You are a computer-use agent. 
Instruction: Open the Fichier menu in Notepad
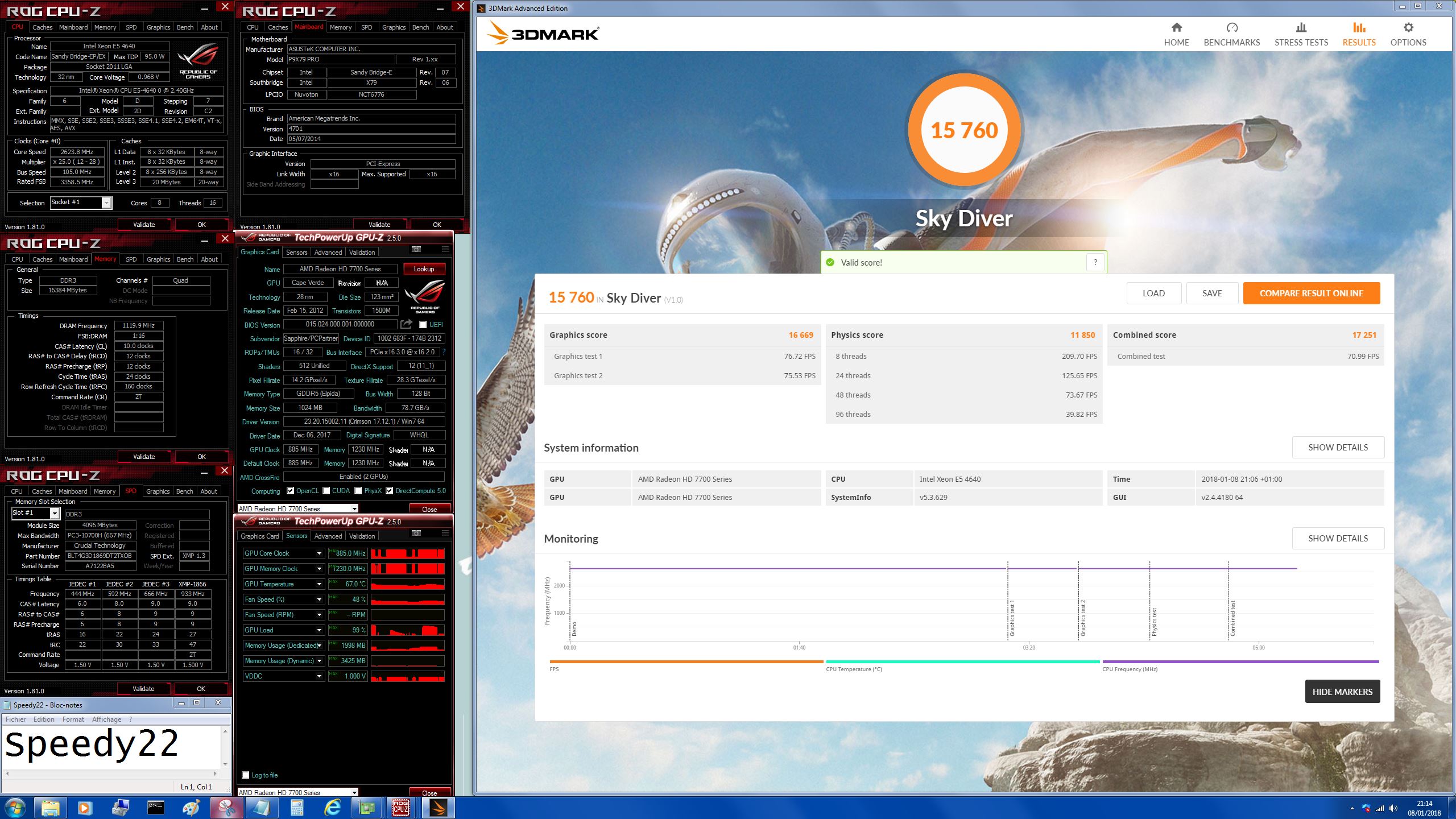coord(16,719)
